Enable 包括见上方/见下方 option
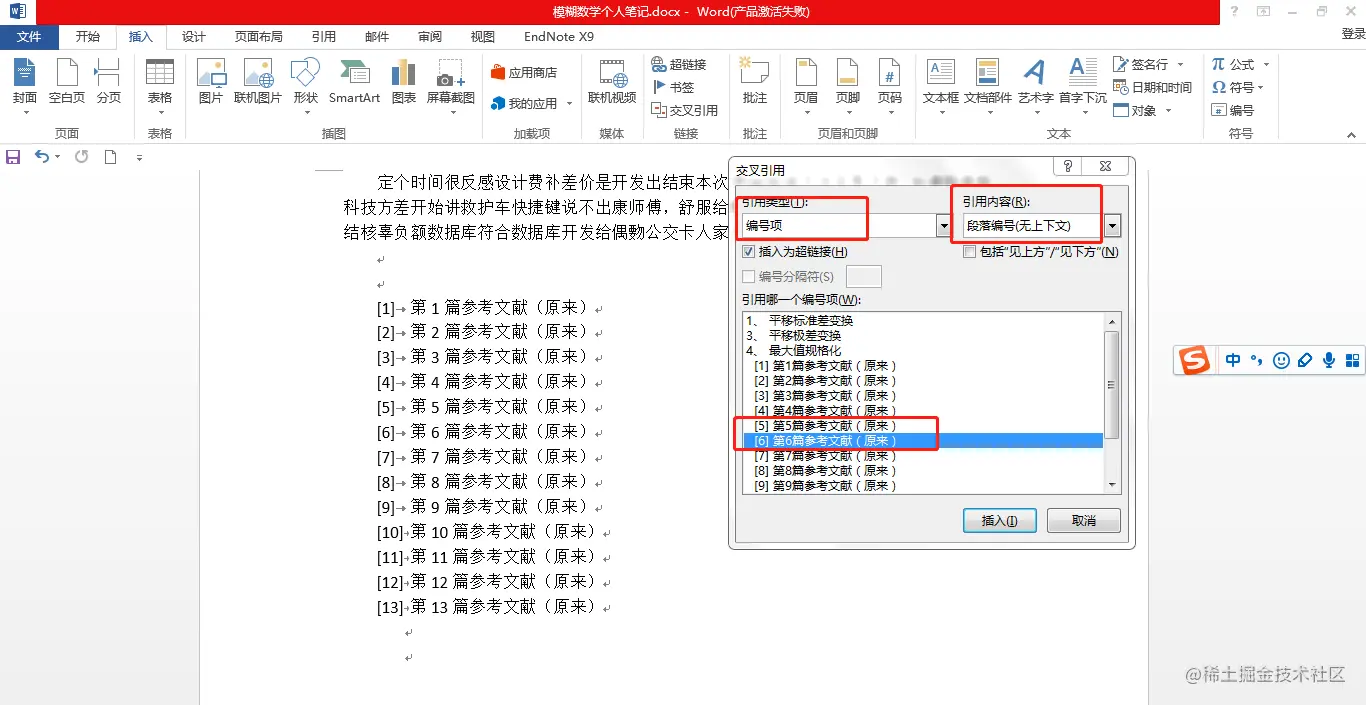This screenshot has height=705, width=1366. [968, 251]
